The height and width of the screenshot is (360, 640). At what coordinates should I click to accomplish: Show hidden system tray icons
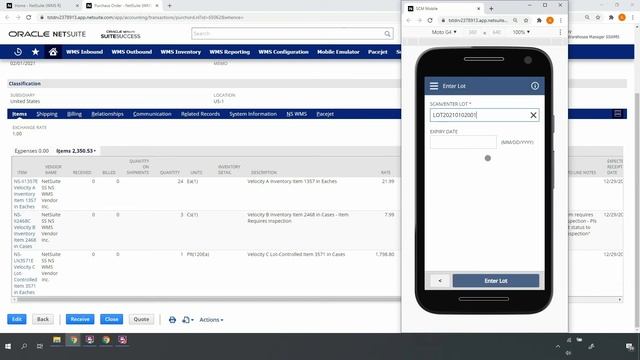point(558,347)
